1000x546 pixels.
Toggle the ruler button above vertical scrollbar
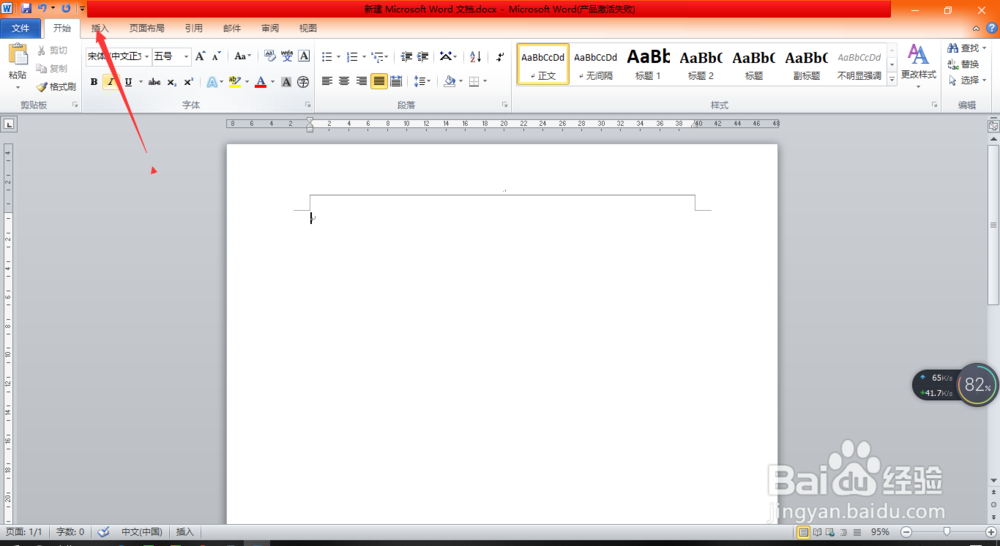click(x=993, y=126)
